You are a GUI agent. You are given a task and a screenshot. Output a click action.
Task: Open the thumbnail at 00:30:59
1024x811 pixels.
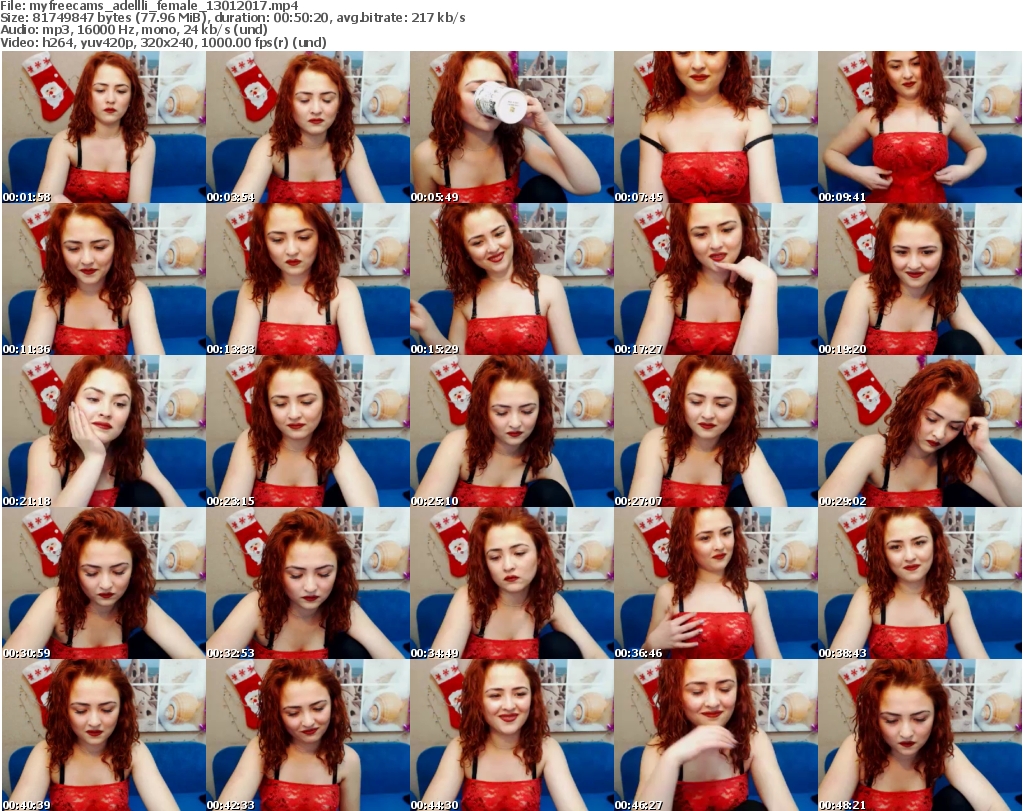coord(104,583)
